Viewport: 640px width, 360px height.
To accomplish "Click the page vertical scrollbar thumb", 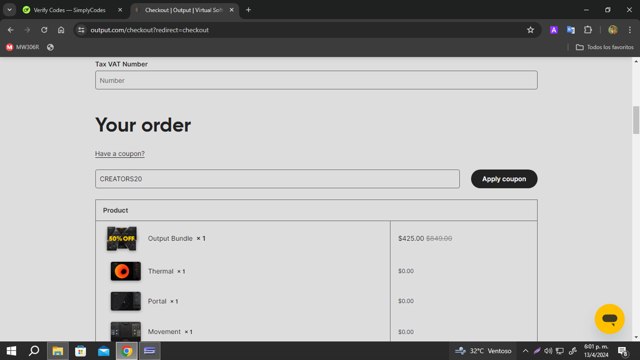I will (x=636, y=120).
